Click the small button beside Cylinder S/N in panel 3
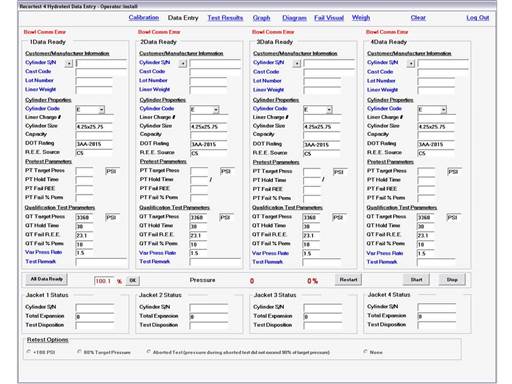This screenshot has width=512, height=384. (297, 63)
